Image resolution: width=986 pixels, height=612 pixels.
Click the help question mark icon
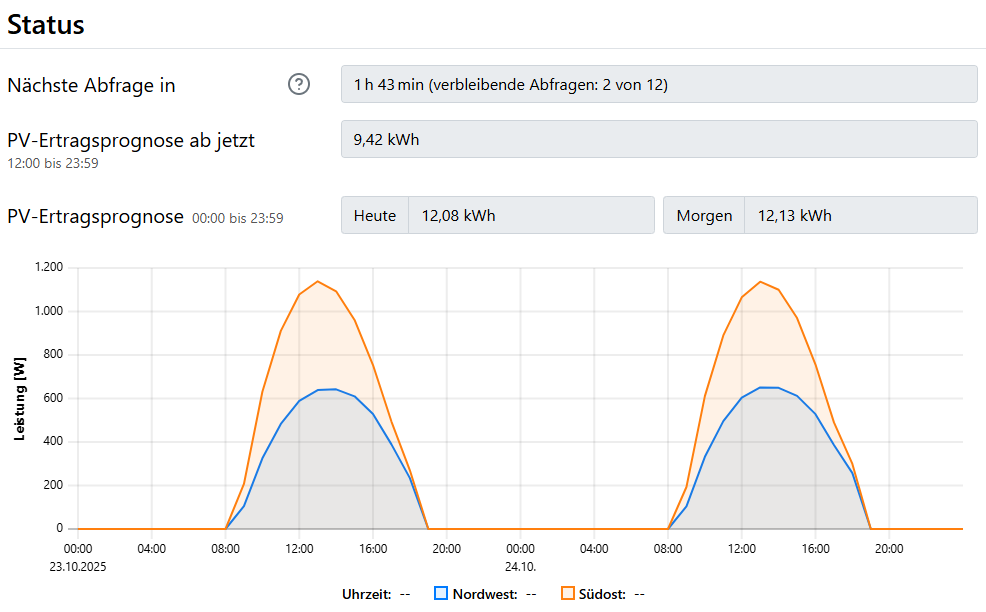click(x=298, y=85)
